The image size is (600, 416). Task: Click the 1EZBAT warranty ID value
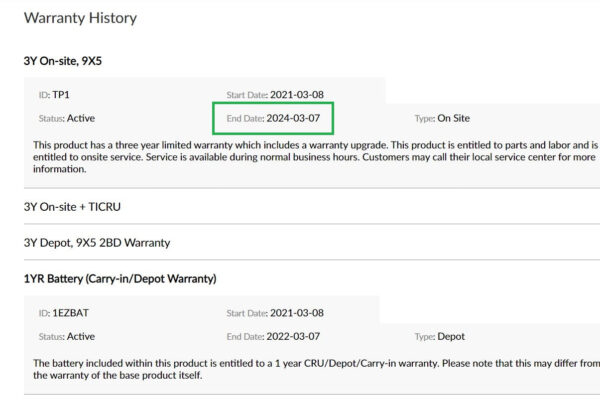70,313
